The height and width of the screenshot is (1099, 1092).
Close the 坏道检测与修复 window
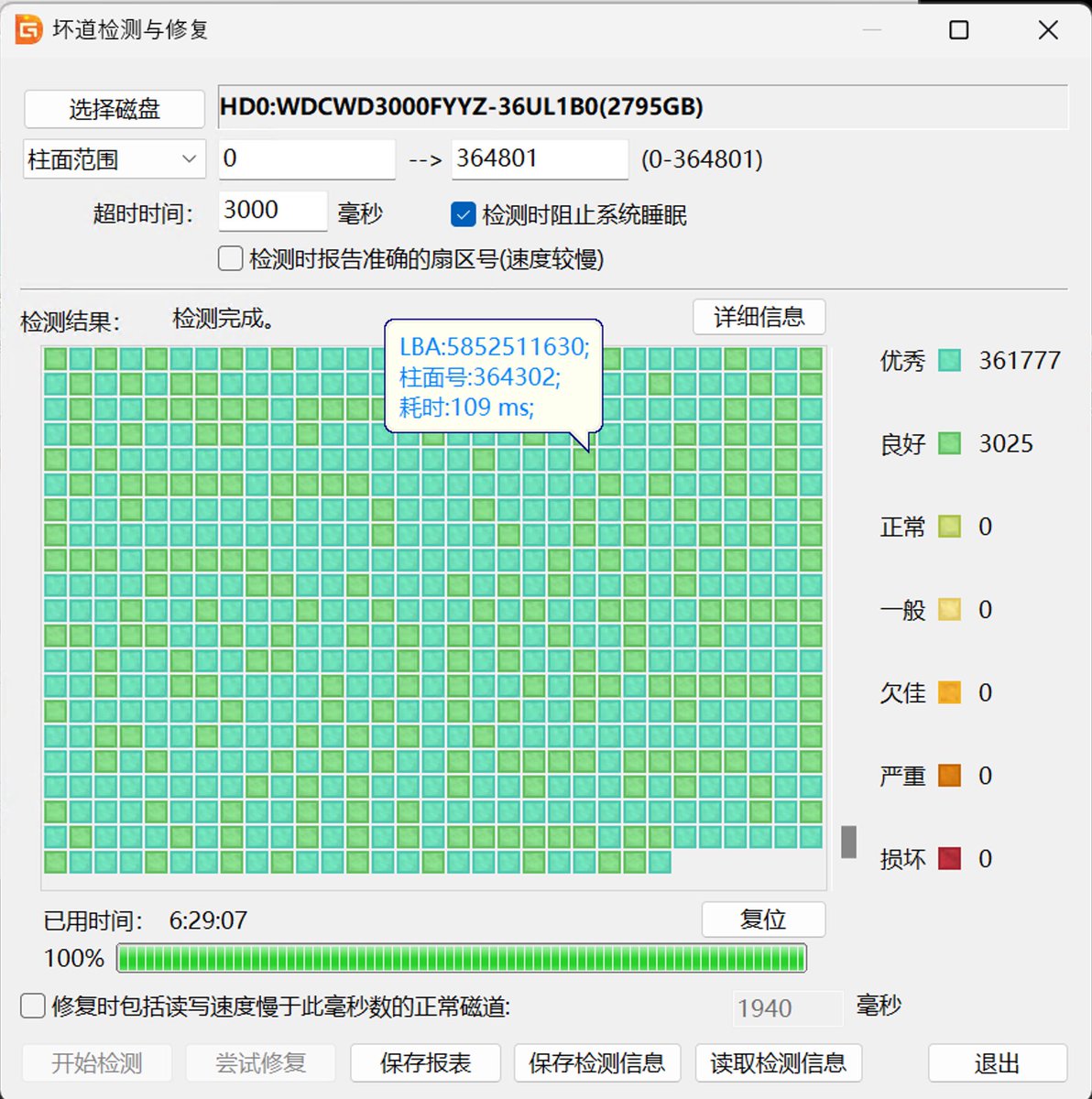pyautogui.click(x=1049, y=30)
